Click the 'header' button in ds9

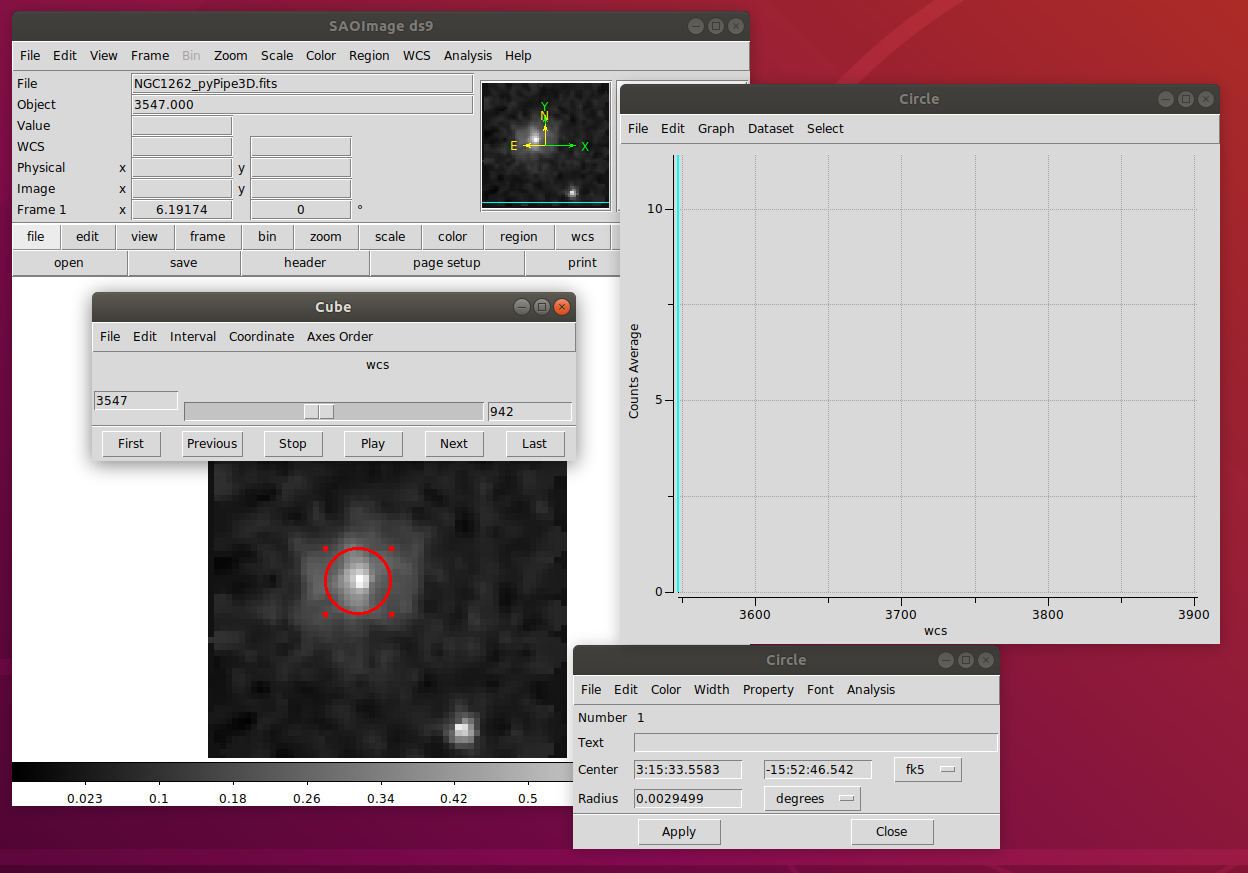click(x=305, y=263)
